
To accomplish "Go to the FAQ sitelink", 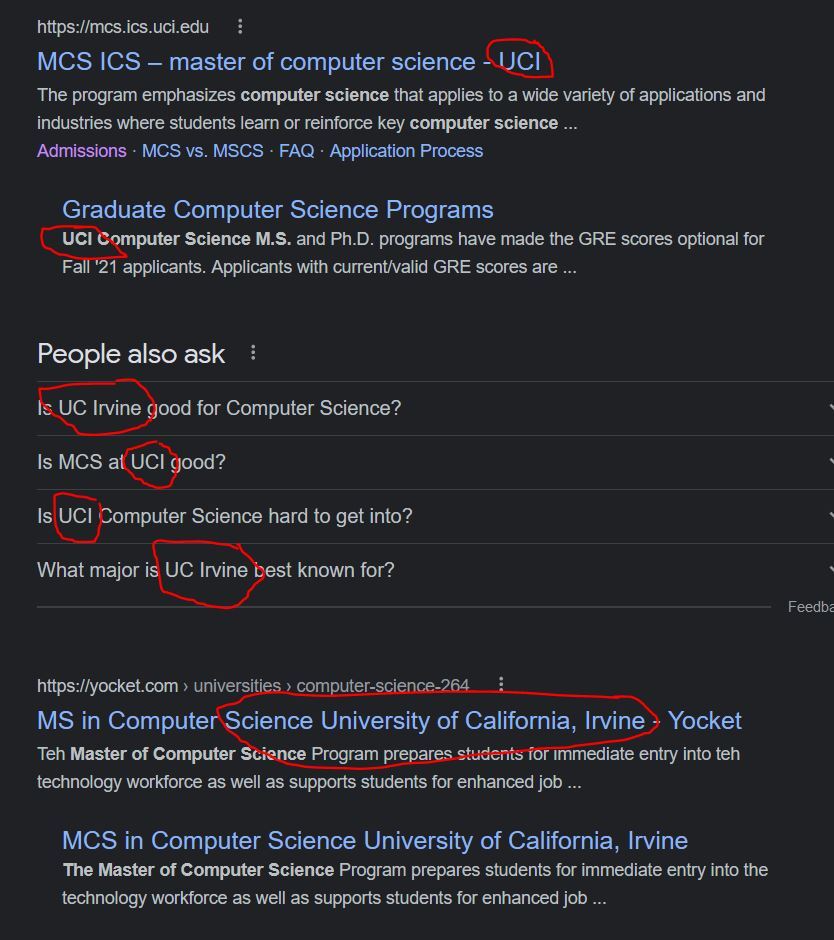I will point(296,151).
